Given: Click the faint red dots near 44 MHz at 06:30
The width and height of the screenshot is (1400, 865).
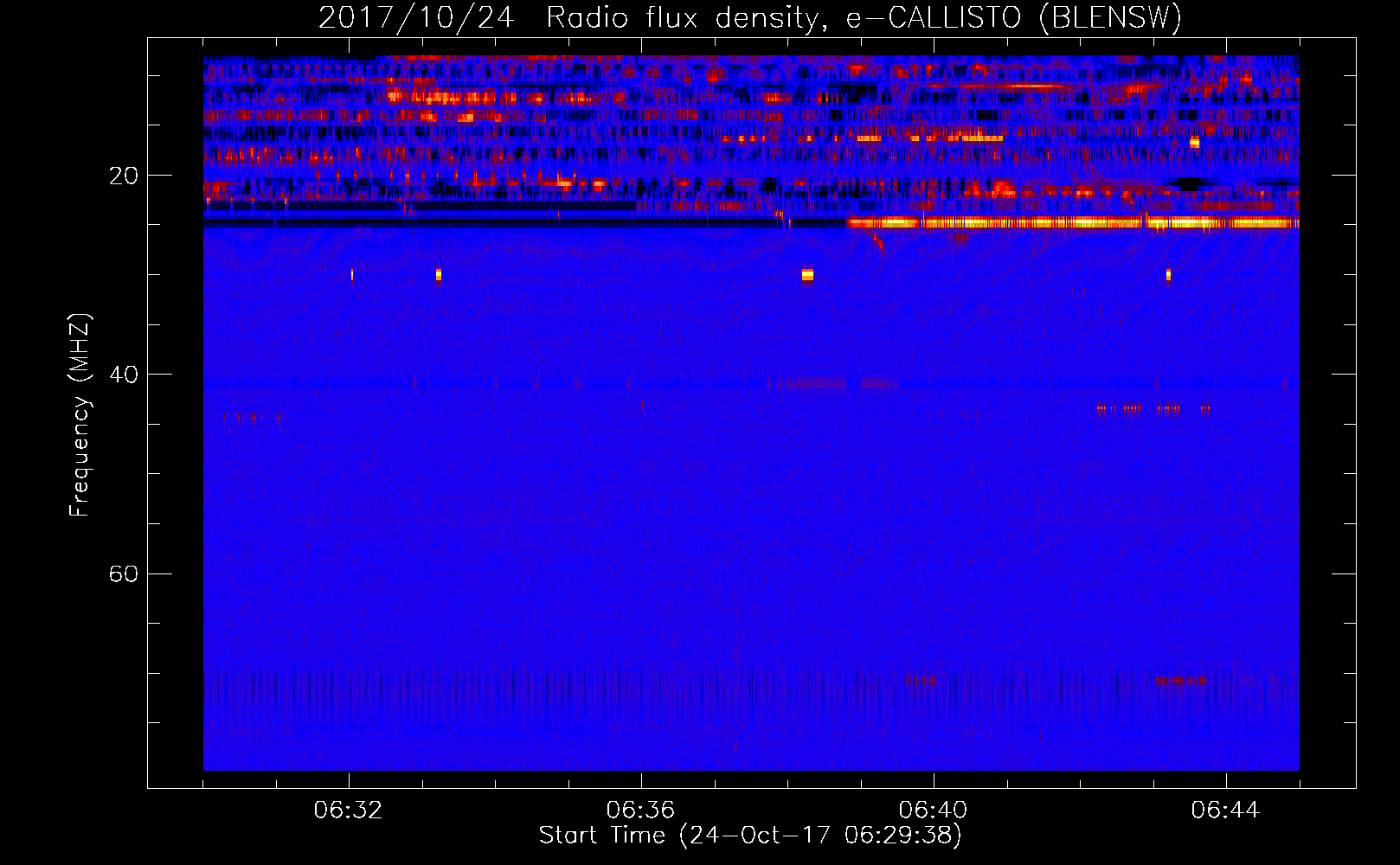Looking at the screenshot, I should tap(253, 417).
